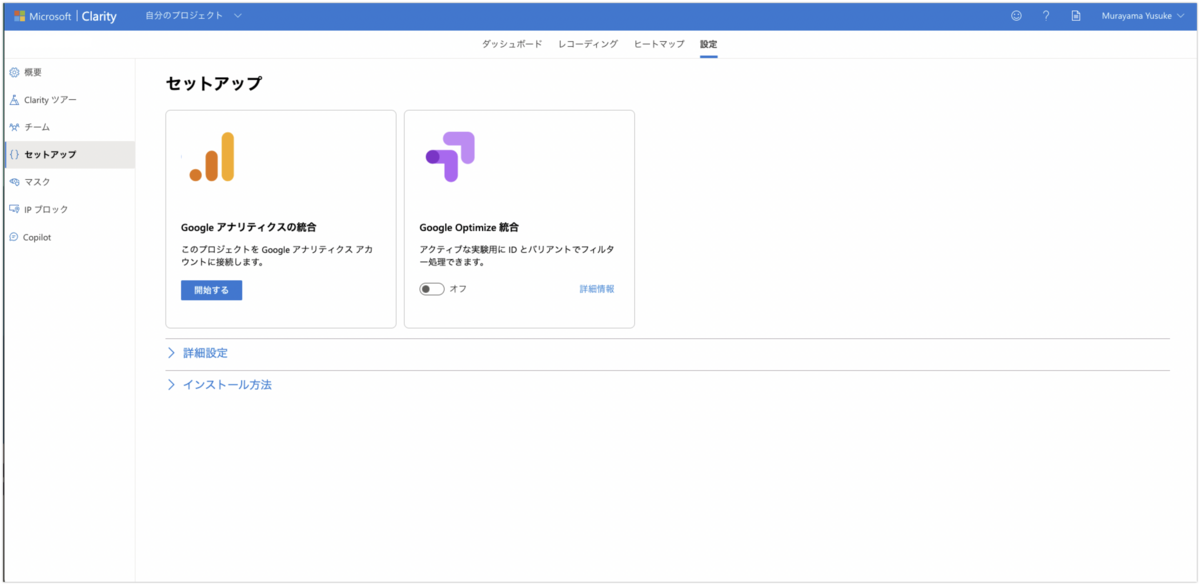This screenshot has width=1200, height=585.
Task: Click the Google Analytics bar-chart logo
Action: click(x=211, y=157)
